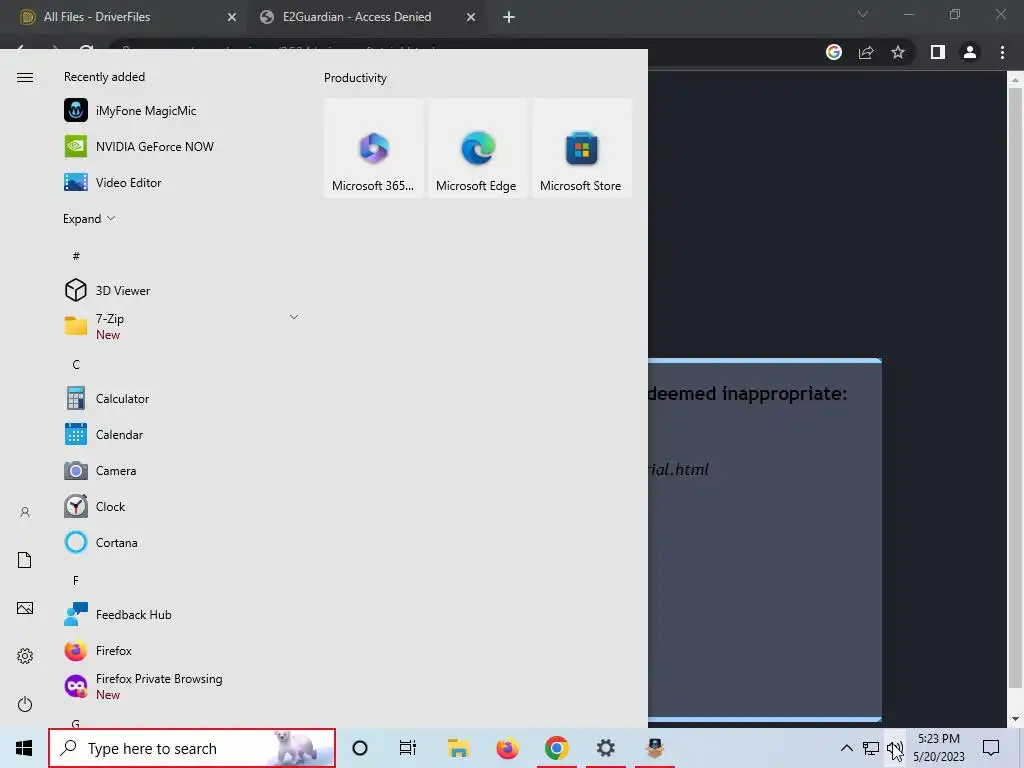The width and height of the screenshot is (1024, 768).
Task: Open the Microsoft Store tile
Action: pos(581,148)
